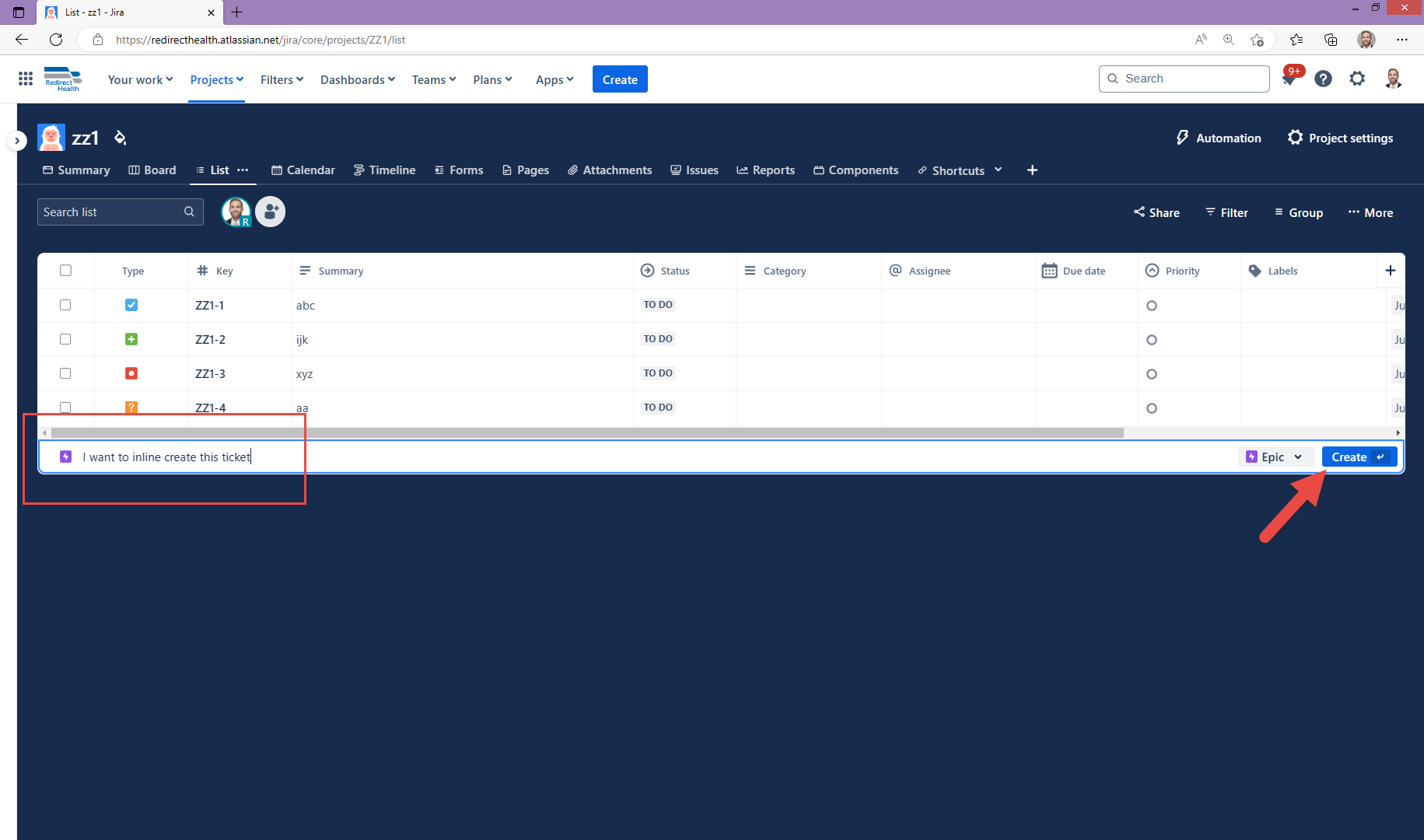Check the box for ZZ1-3 row
This screenshot has width=1424, height=840.
tap(65, 373)
